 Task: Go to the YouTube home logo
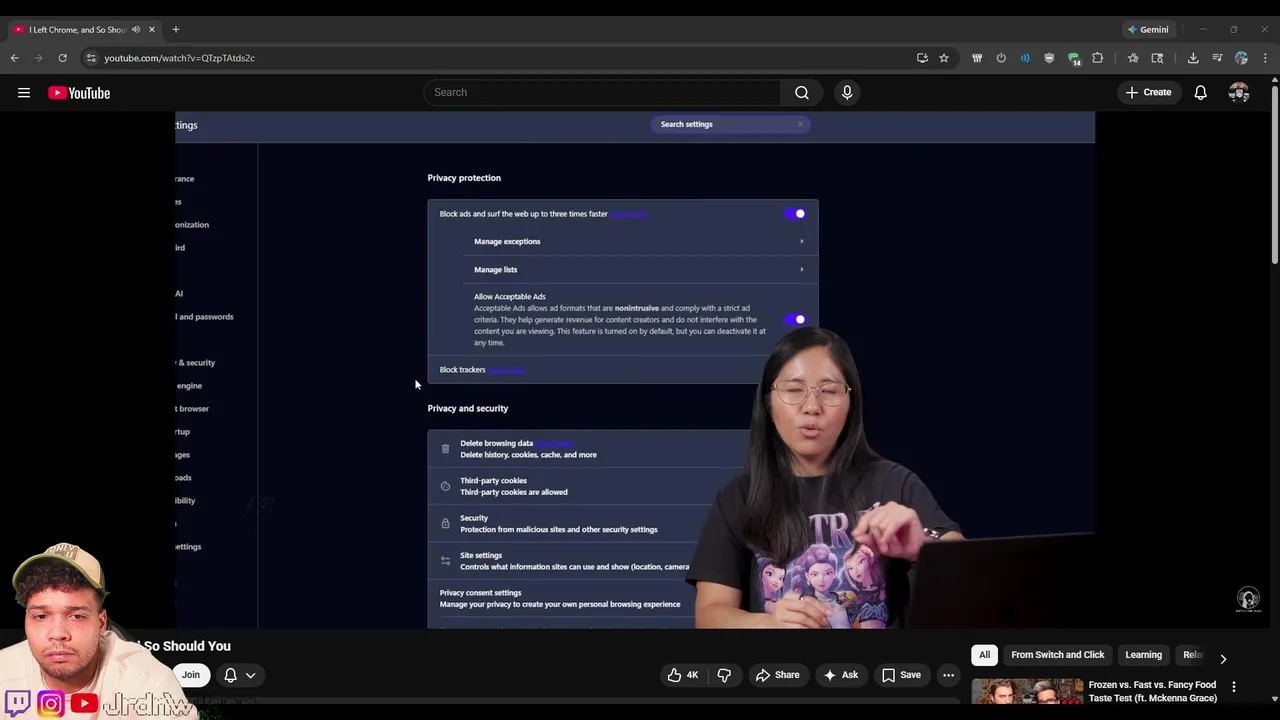pos(79,93)
